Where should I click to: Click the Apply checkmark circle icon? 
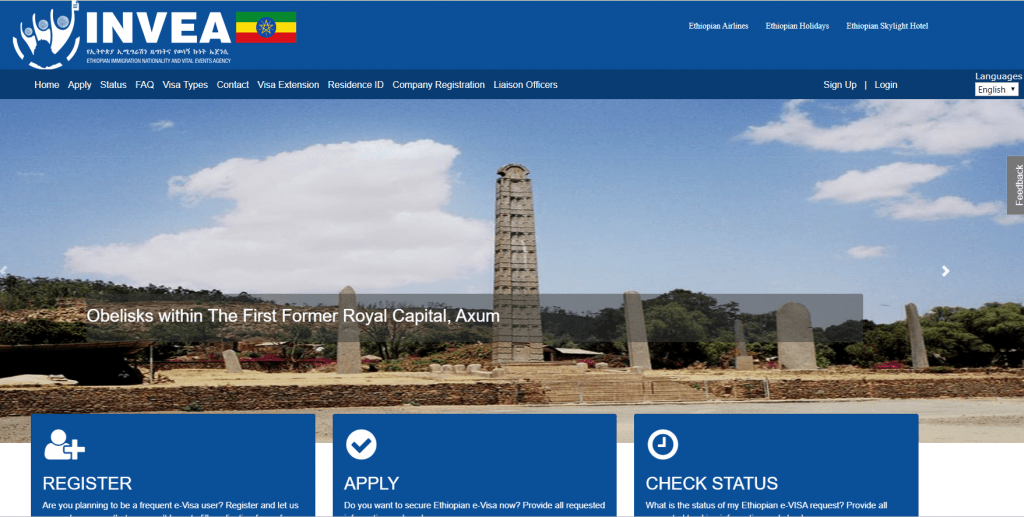coord(361,444)
